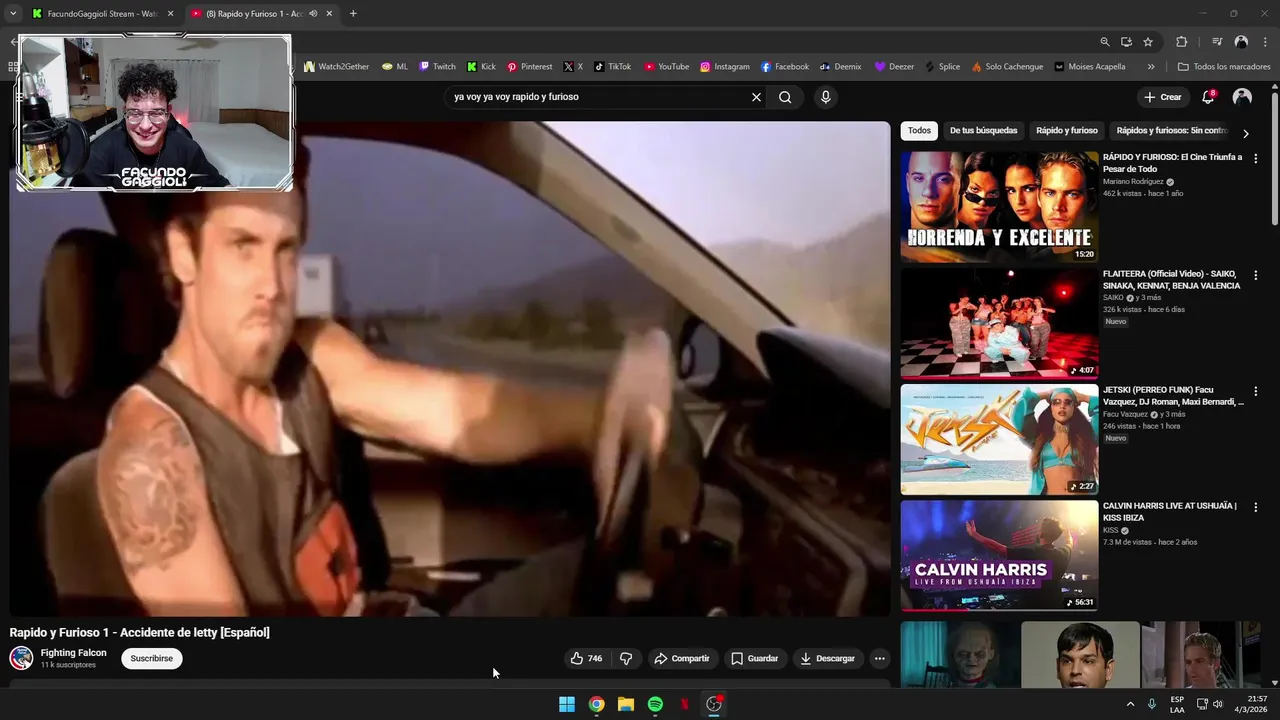This screenshot has height=720, width=1280.
Task: Open Mariano Rodriguez channel link
Action: (1133, 182)
